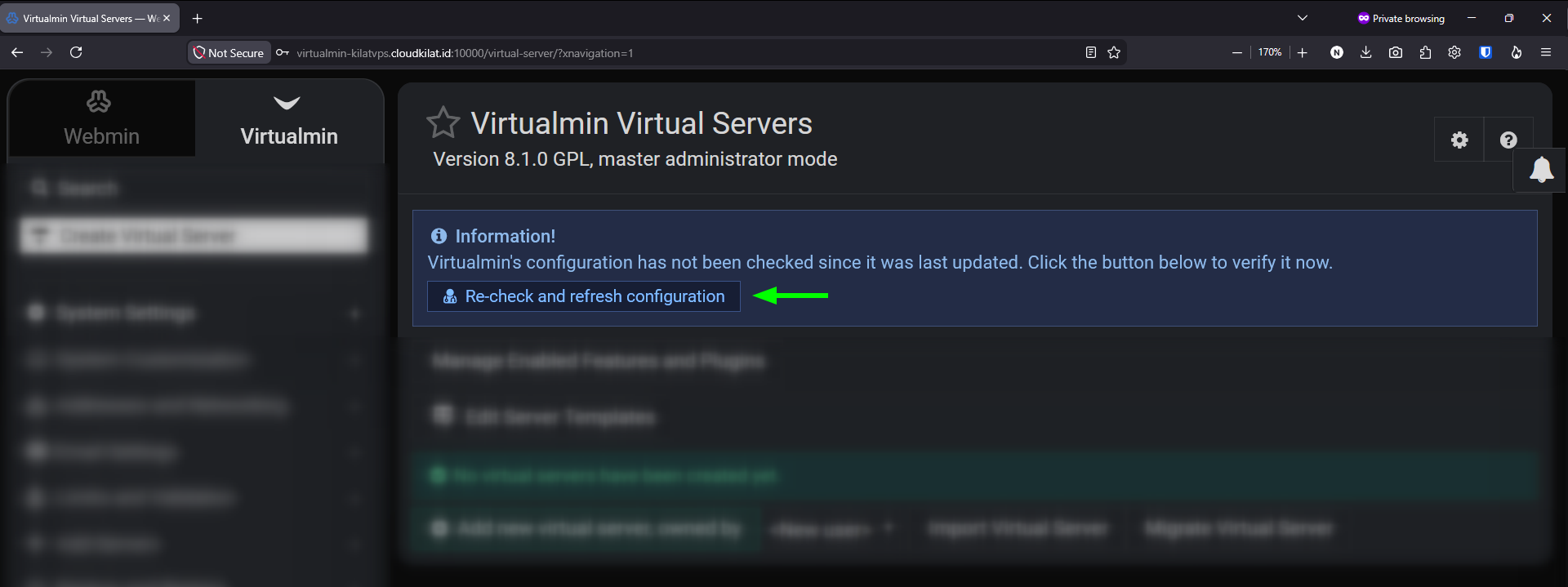Reset zoom via 170% indicator
The height and width of the screenshot is (587, 1568).
tap(1270, 52)
